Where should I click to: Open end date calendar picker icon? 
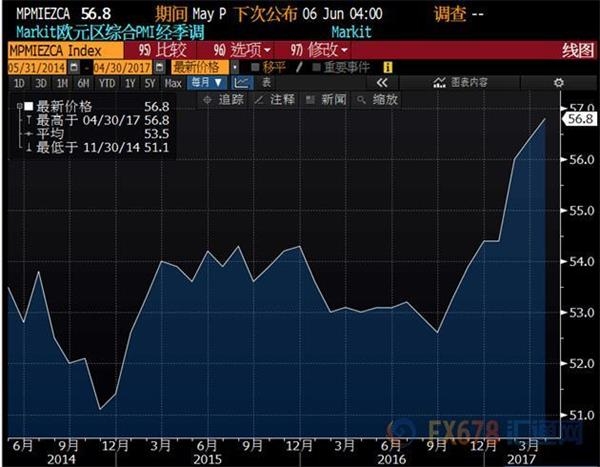[x=160, y=68]
